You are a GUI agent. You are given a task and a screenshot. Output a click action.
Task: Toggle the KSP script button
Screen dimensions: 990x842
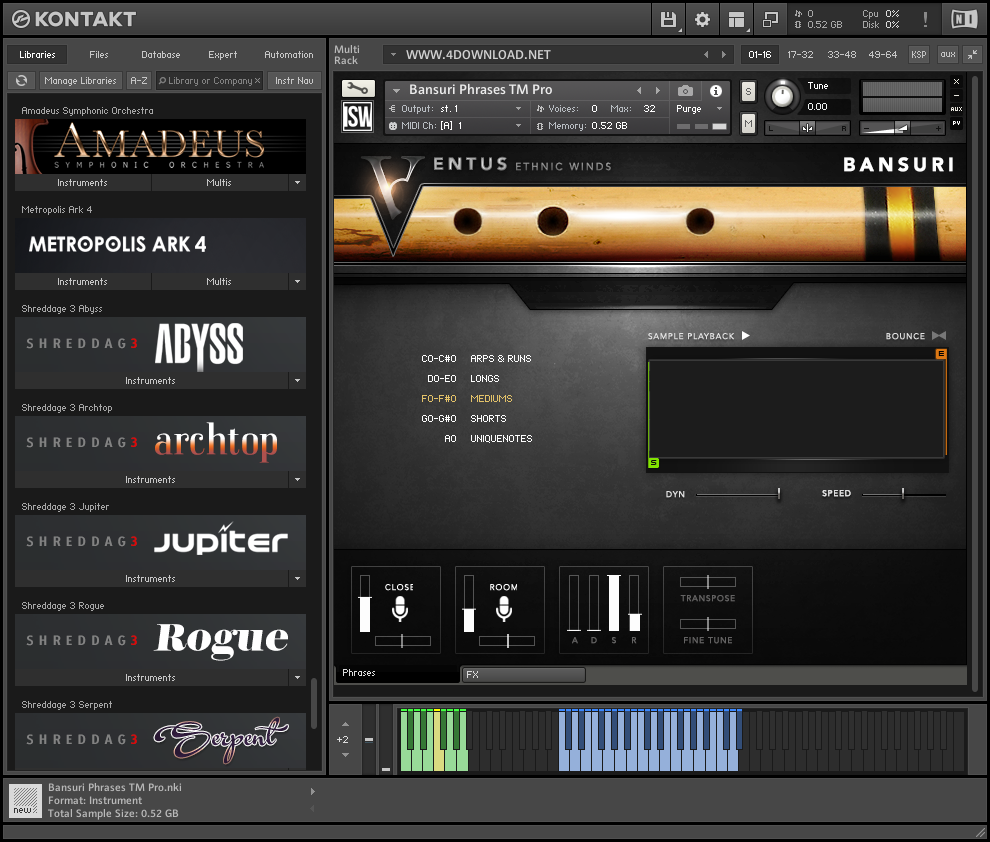click(x=919, y=55)
